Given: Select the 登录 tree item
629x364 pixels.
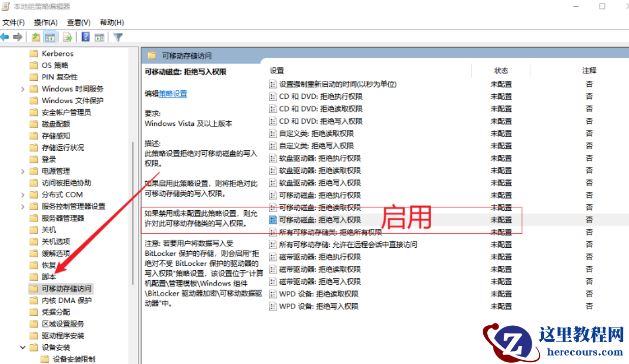Looking at the screenshot, I should [49, 159].
